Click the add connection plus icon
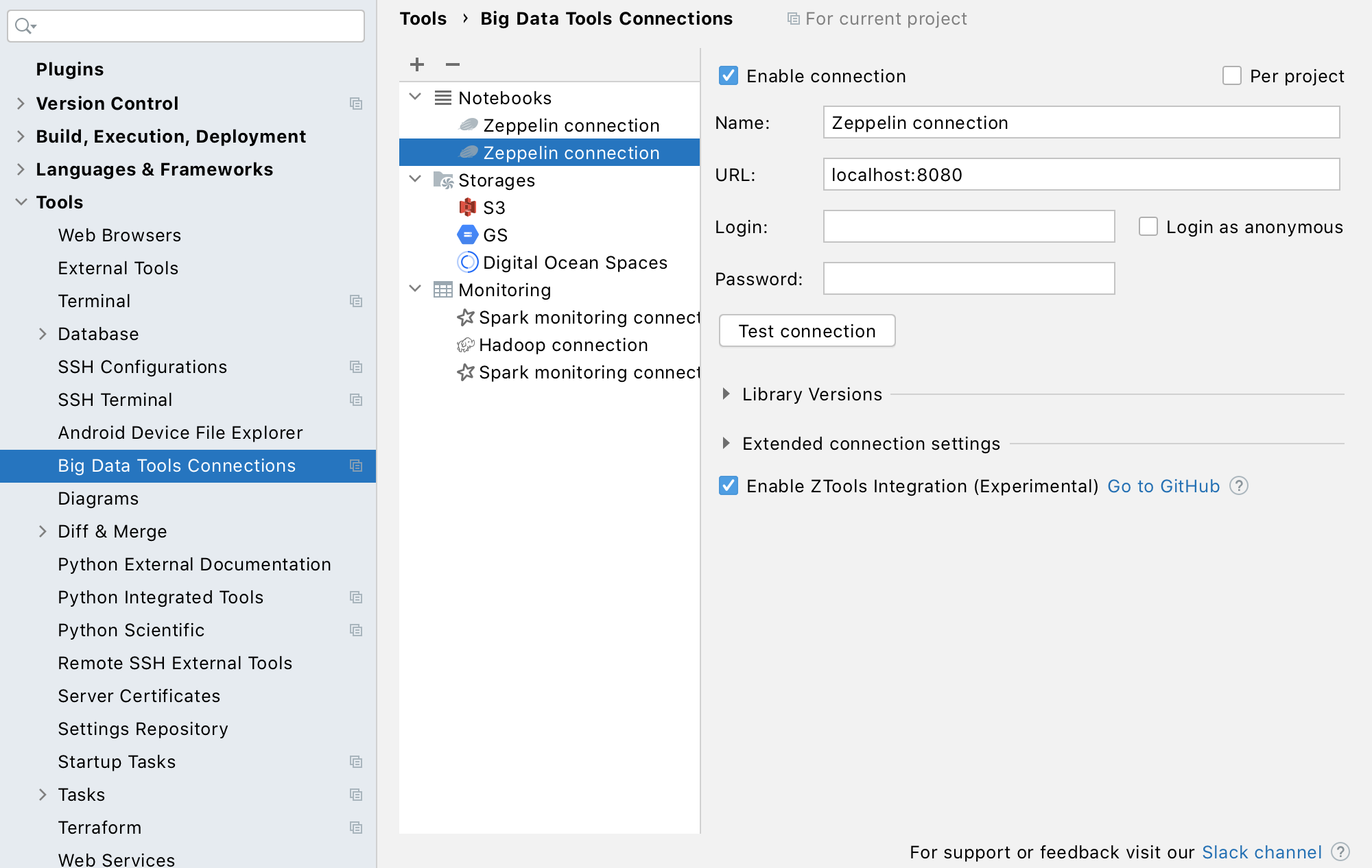Image resolution: width=1372 pixels, height=868 pixels. point(417,64)
